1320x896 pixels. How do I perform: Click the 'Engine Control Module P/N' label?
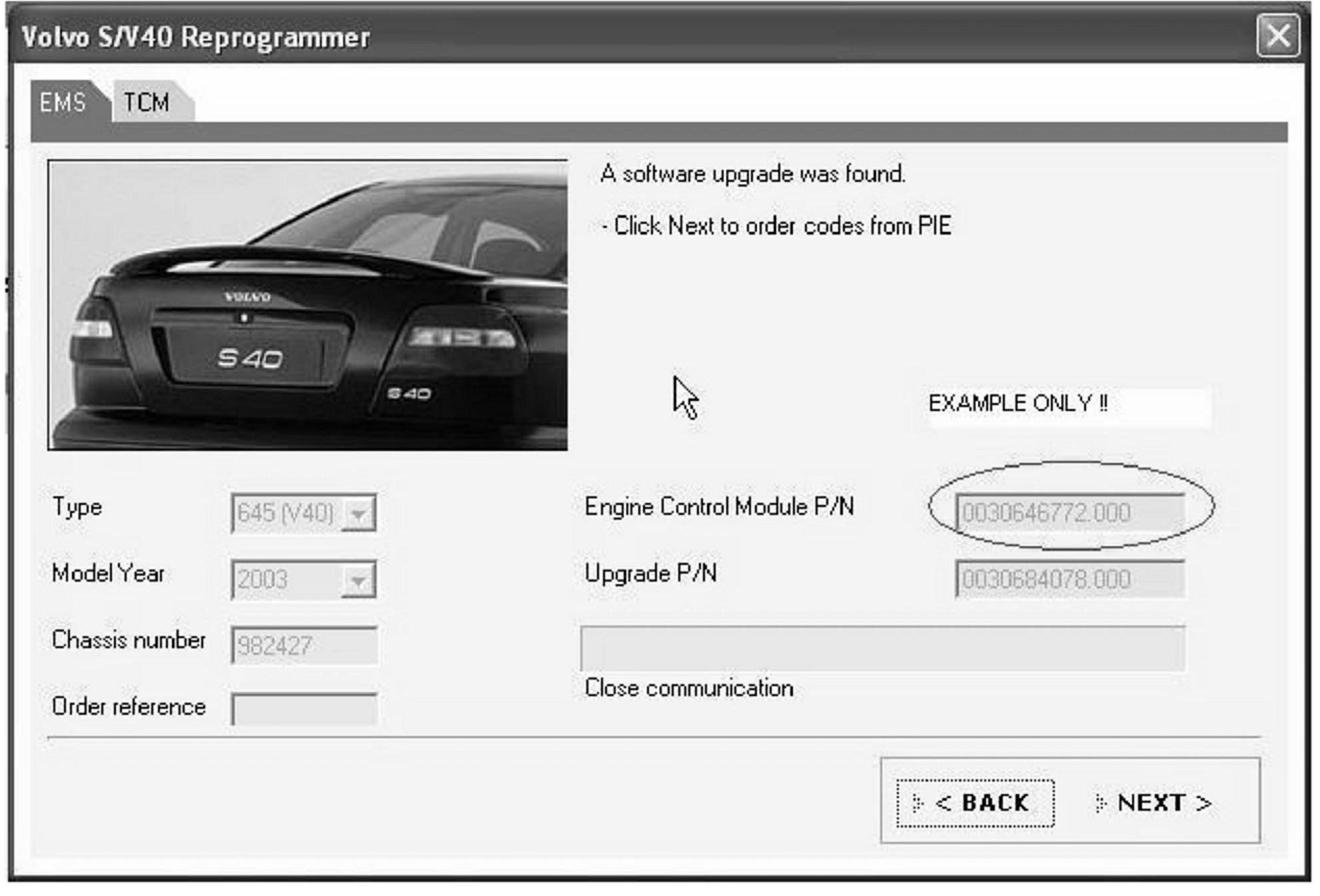pyautogui.click(x=718, y=507)
